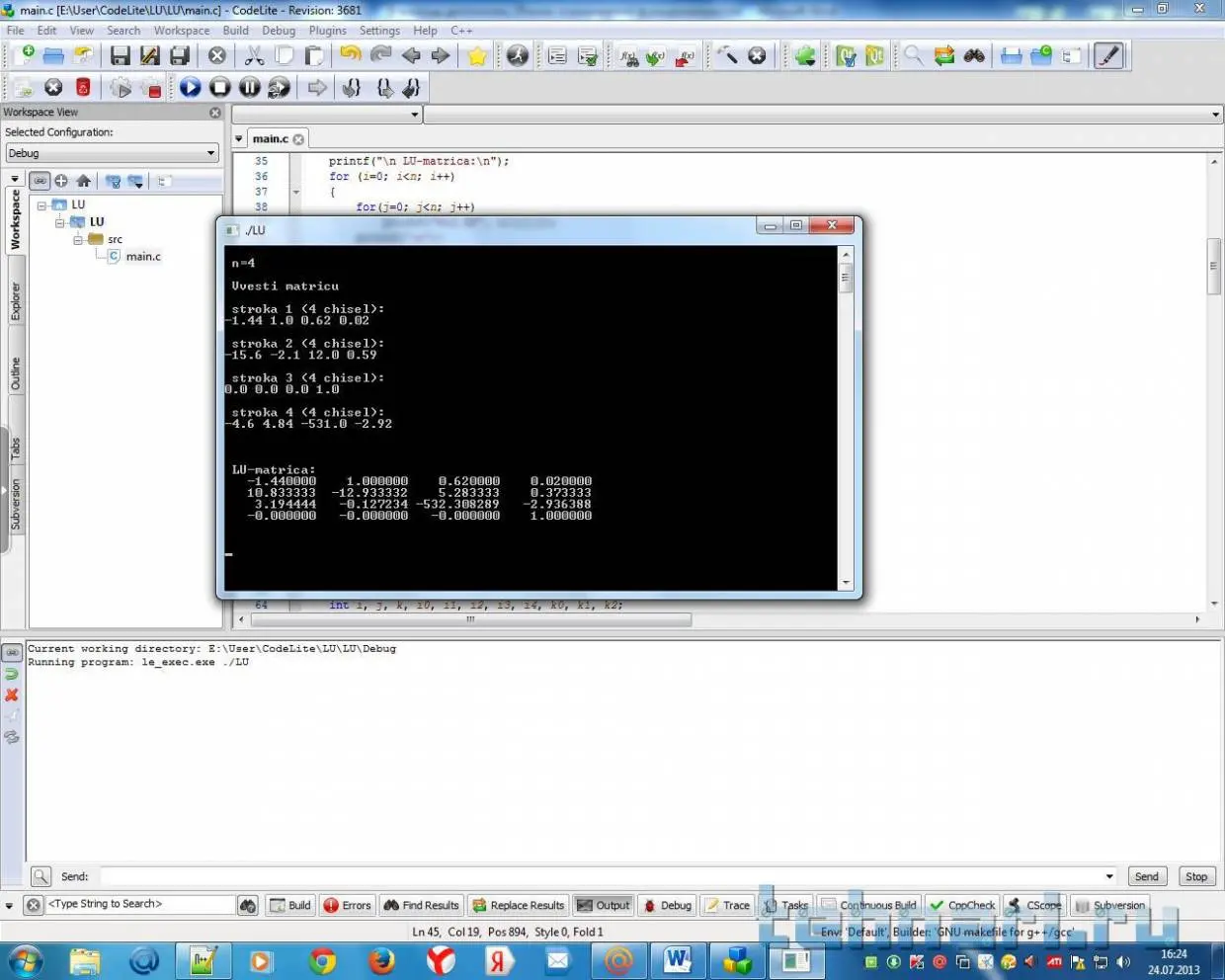Open the Send field history dropdown arrow
The height and width of the screenshot is (980, 1225).
coord(1109,876)
